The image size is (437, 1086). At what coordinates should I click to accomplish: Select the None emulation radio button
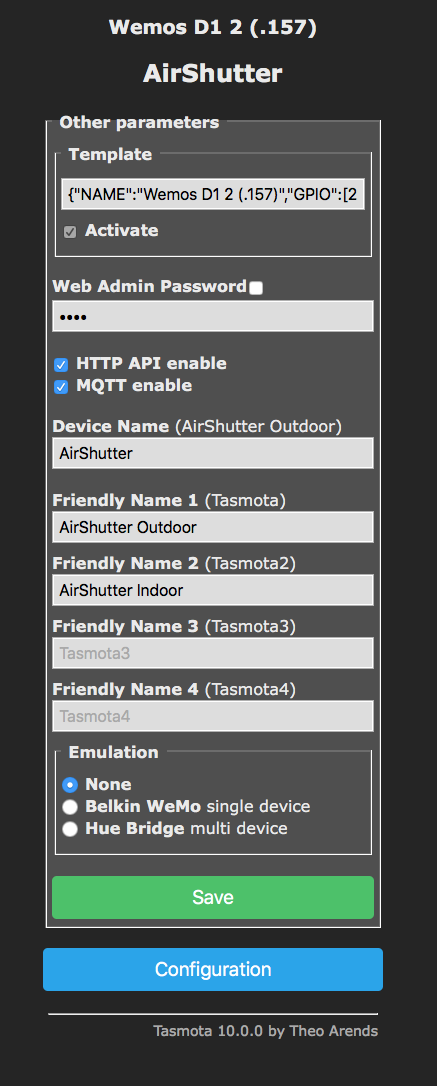click(69, 785)
